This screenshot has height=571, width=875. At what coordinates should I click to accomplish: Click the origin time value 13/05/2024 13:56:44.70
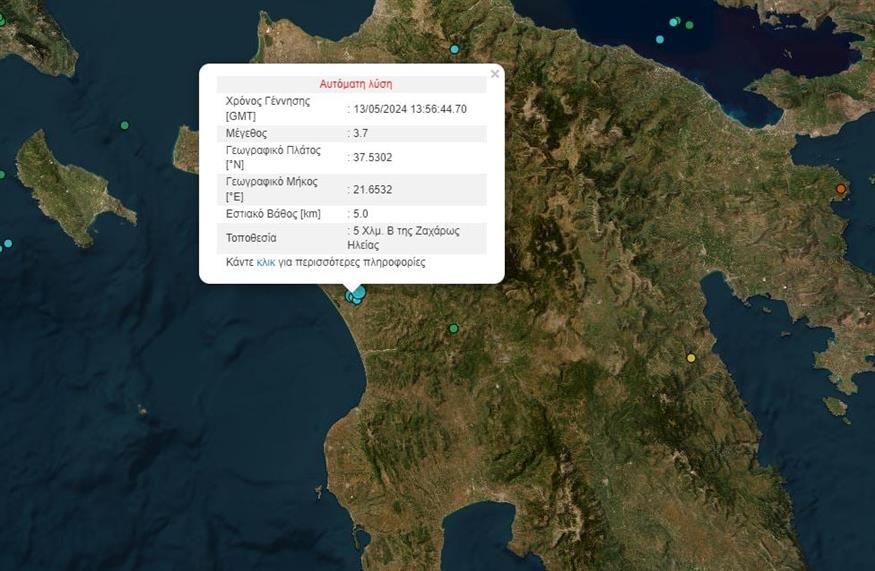click(x=410, y=109)
